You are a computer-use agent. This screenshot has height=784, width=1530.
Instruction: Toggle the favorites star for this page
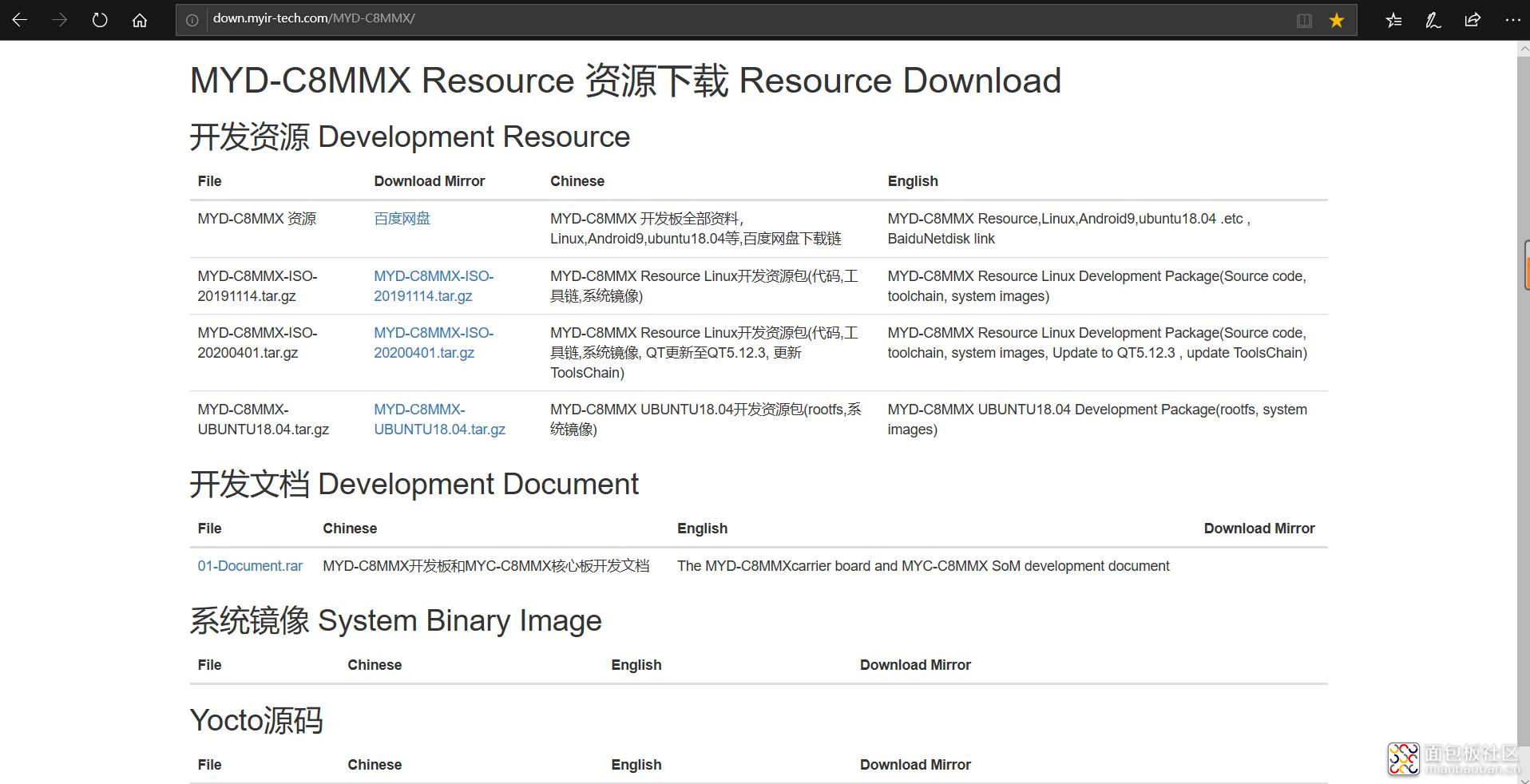point(1337,20)
